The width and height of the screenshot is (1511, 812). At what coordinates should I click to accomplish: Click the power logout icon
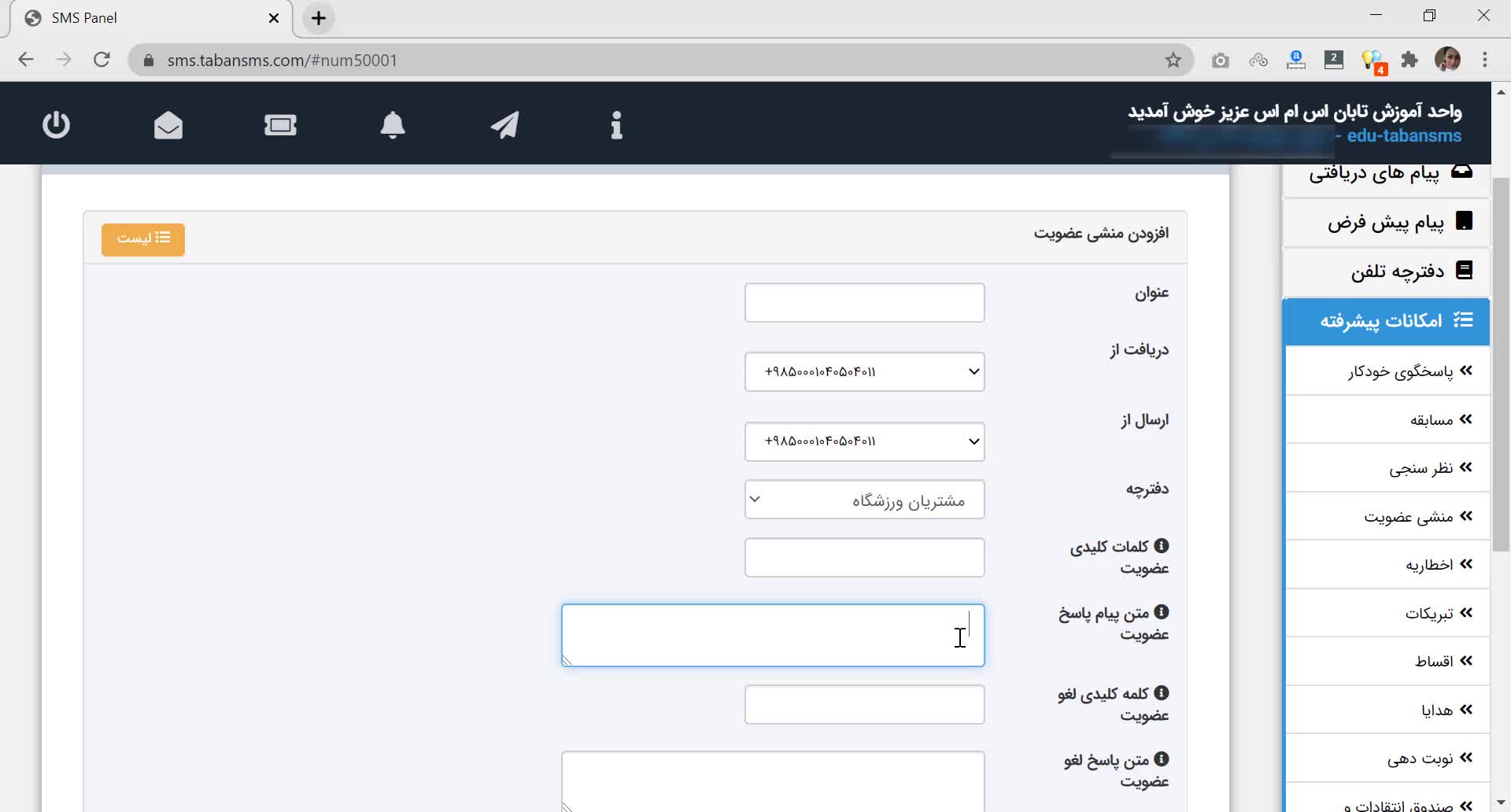[56, 125]
